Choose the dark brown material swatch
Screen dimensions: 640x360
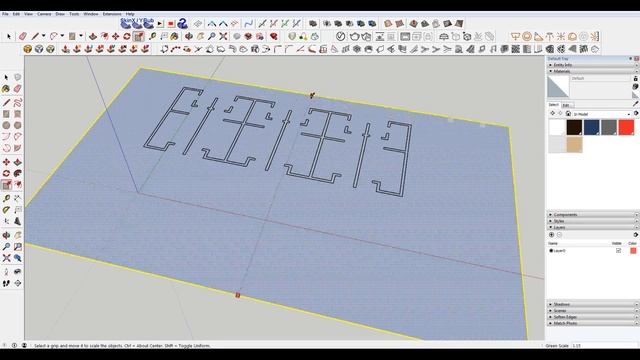(x=574, y=127)
